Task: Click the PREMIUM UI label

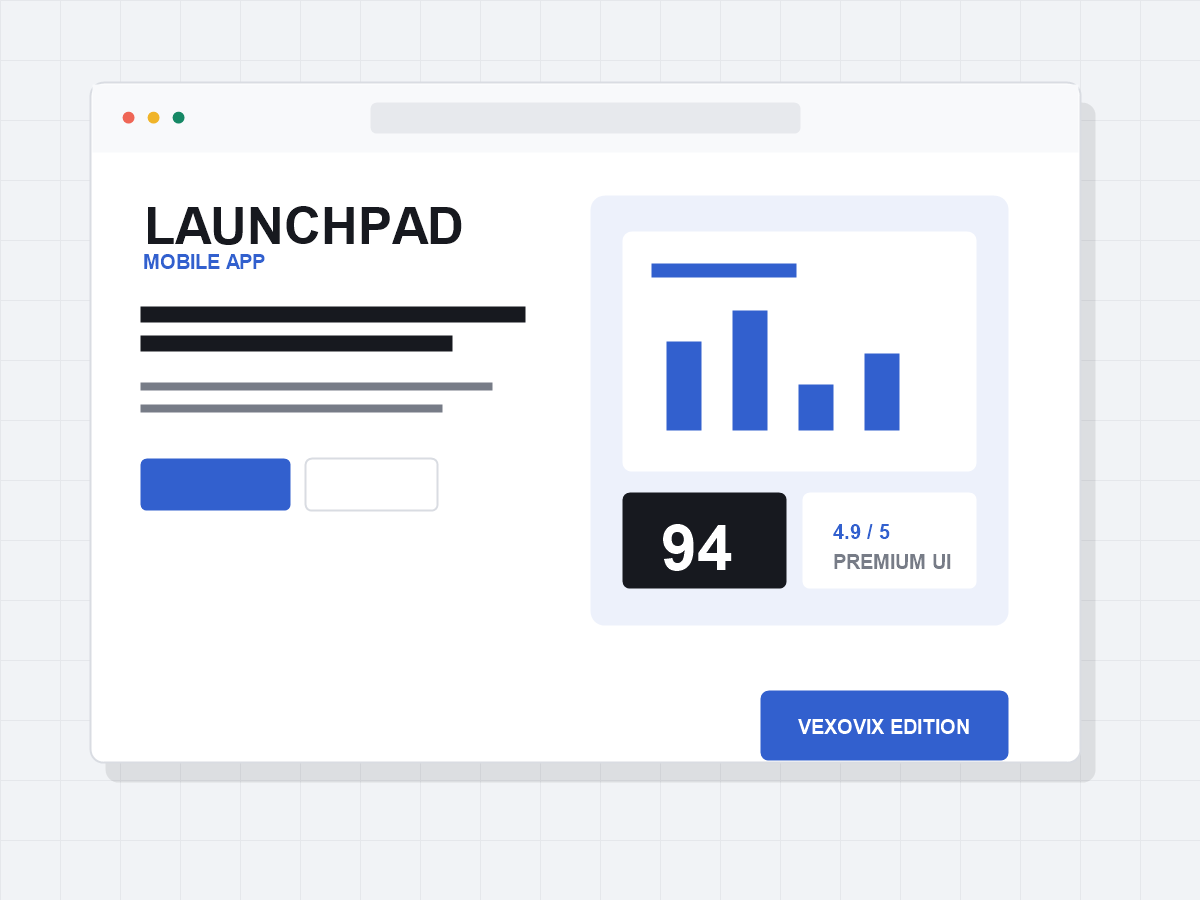Action: (891, 562)
